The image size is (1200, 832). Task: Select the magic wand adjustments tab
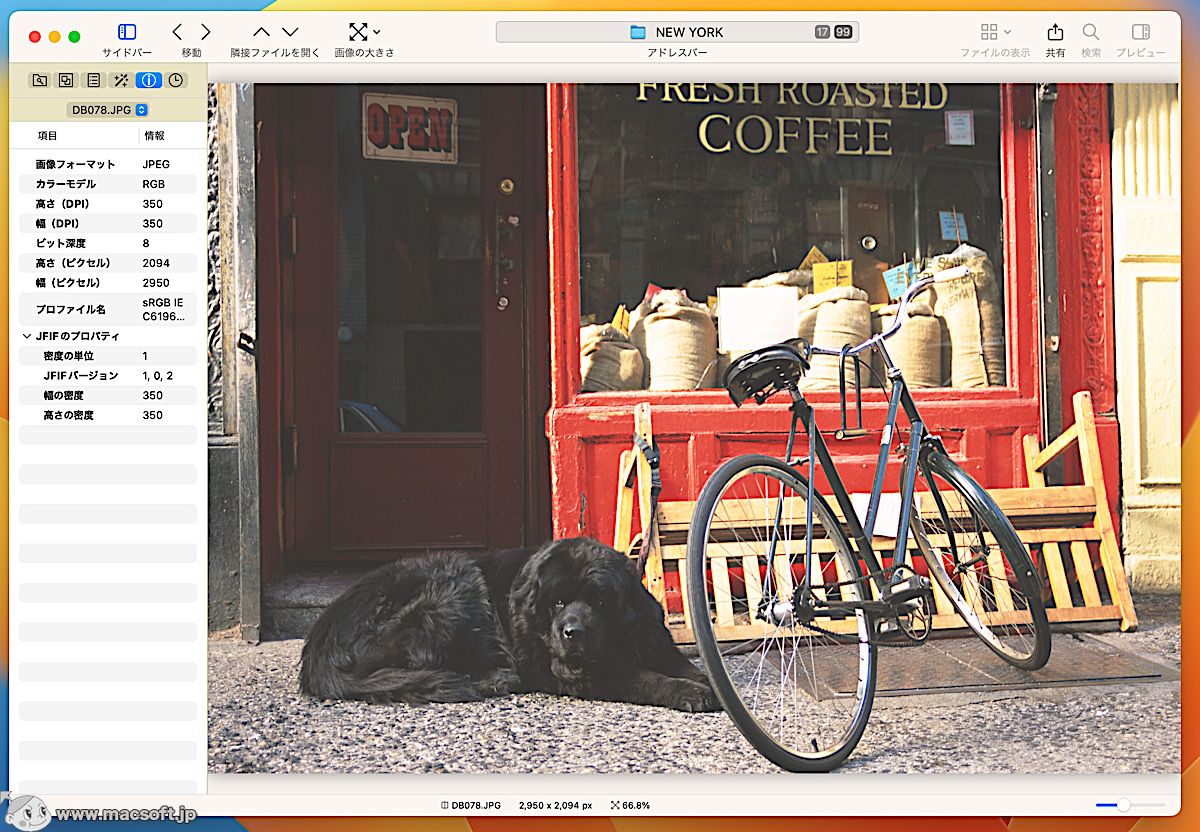121,80
